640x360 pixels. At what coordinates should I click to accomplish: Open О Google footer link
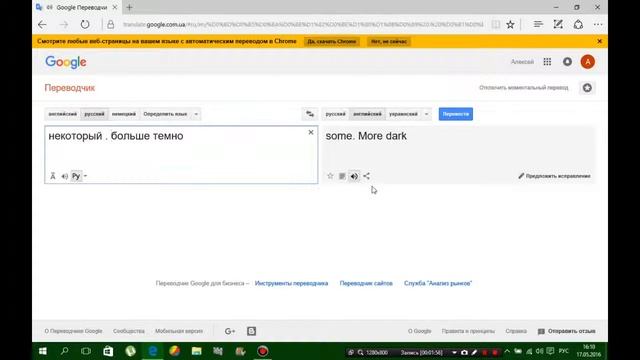click(x=420, y=331)
